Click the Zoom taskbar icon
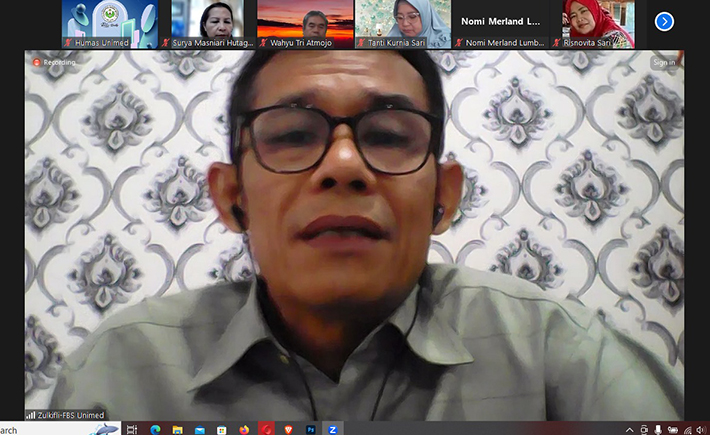The width and height of the screenshot is (710, 435). pyautogui.click(x=333, y=429)
